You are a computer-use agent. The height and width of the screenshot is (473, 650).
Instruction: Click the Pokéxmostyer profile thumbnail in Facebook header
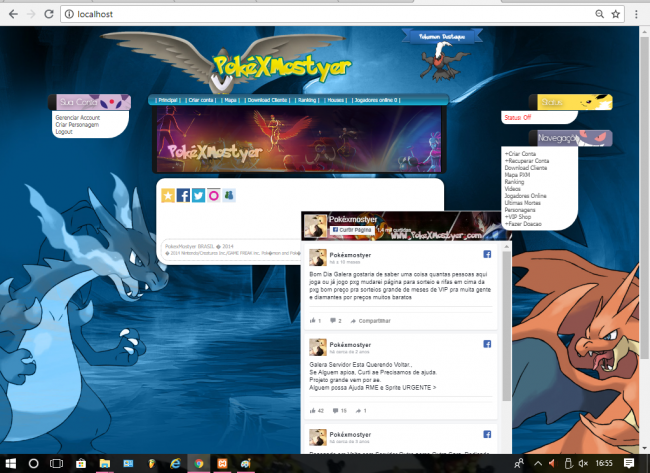[315, 226]
